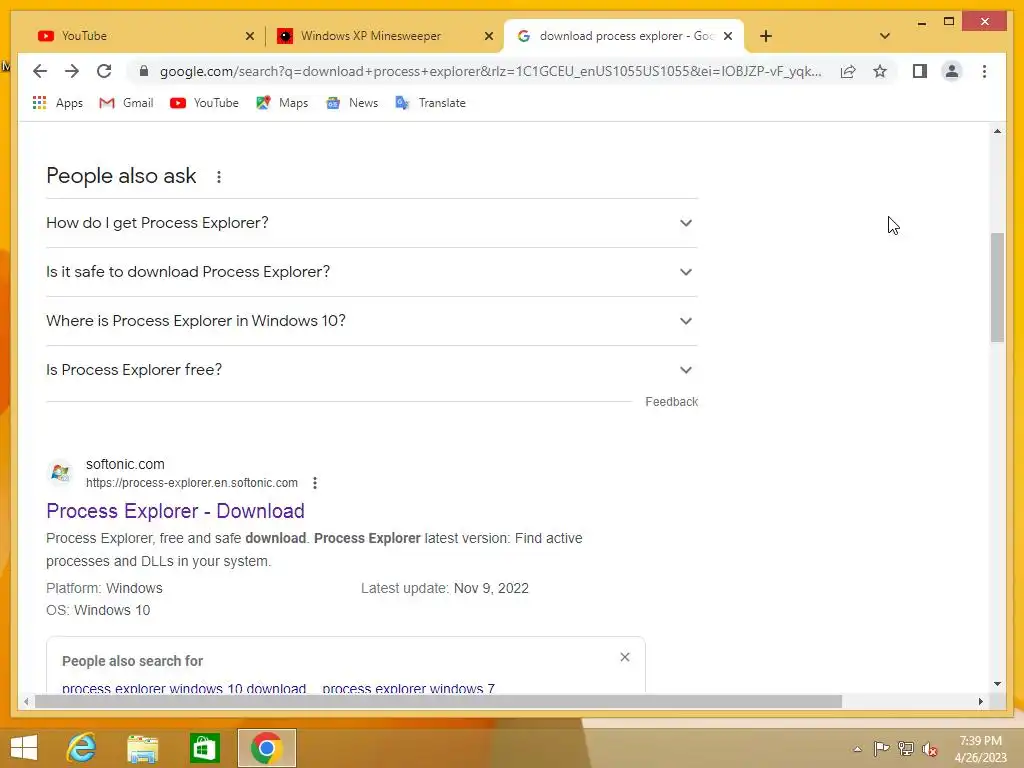This screenshot has width=1024, height=768.
Task: Open the News bookmark
Action: point(352,103)
